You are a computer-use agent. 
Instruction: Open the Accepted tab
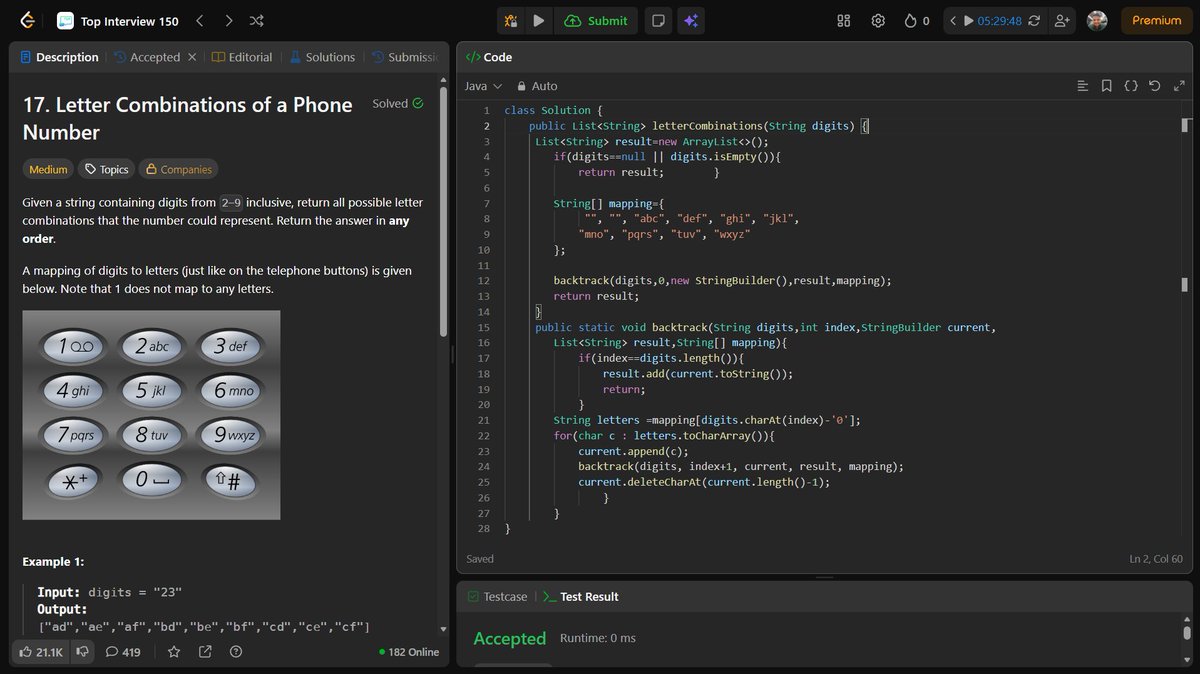click(146, 57)
